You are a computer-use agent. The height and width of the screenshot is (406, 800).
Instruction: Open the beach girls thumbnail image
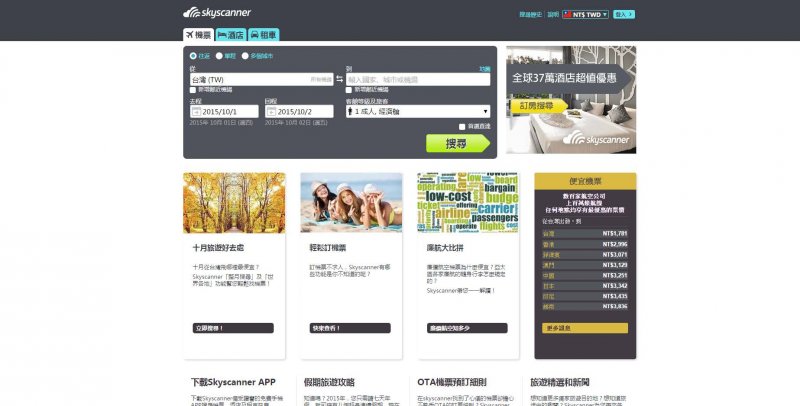click(351, 202)
